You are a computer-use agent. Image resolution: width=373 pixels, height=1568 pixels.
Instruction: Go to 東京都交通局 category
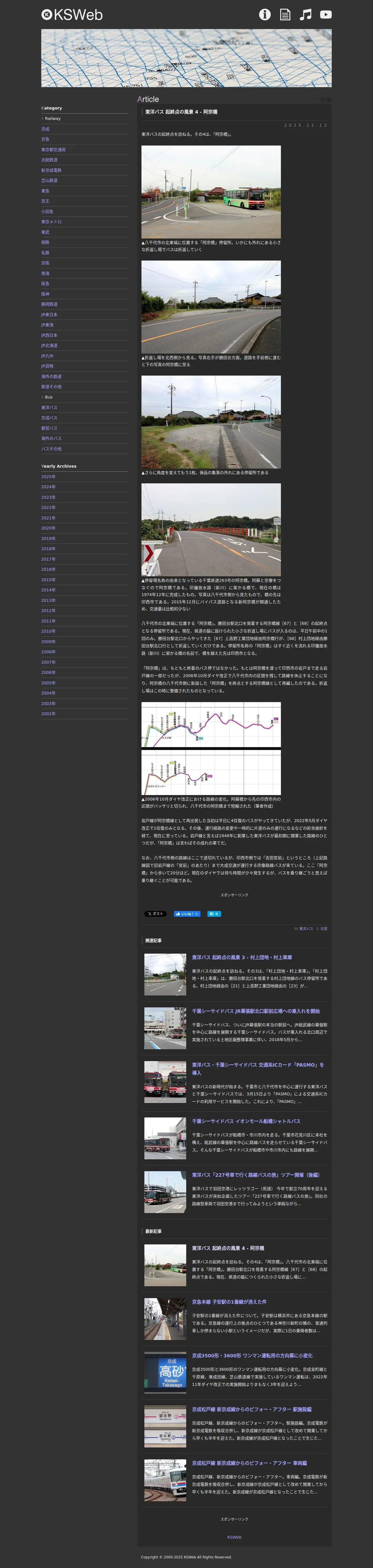point(53,150)
